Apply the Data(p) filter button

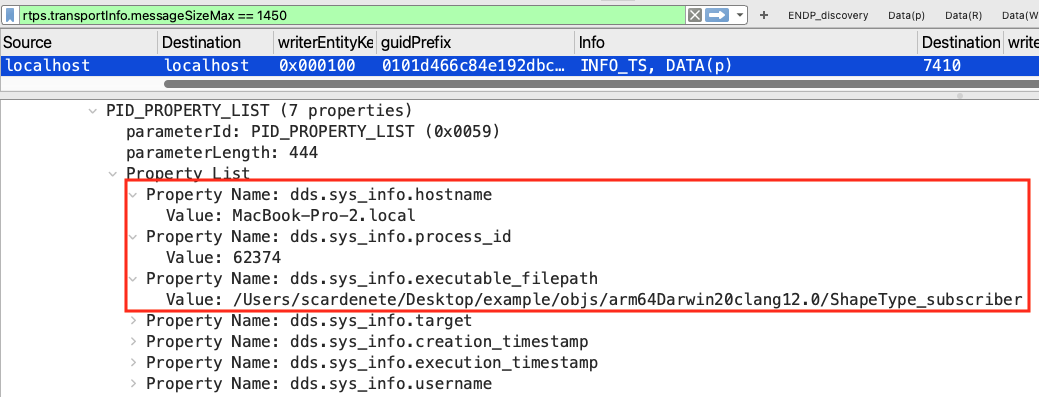pos(906,15)
